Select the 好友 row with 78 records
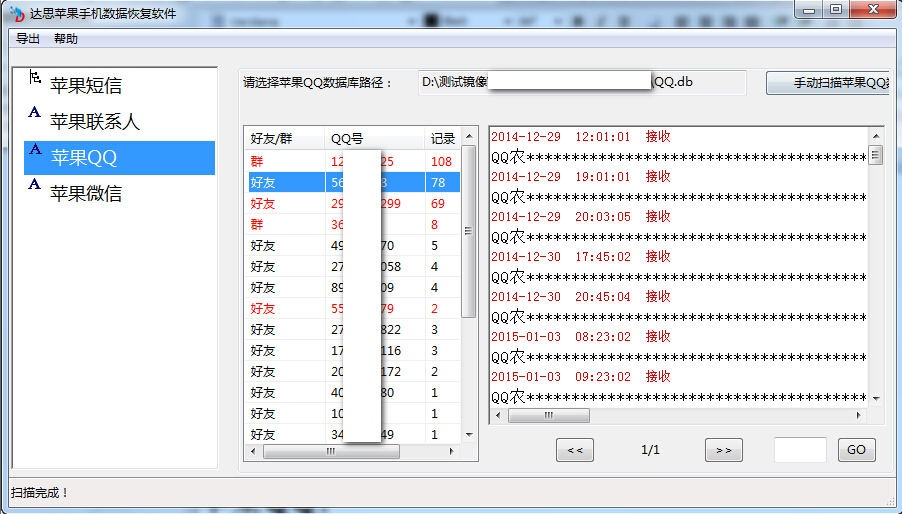The image size is (902, 514). click(353, 182)
